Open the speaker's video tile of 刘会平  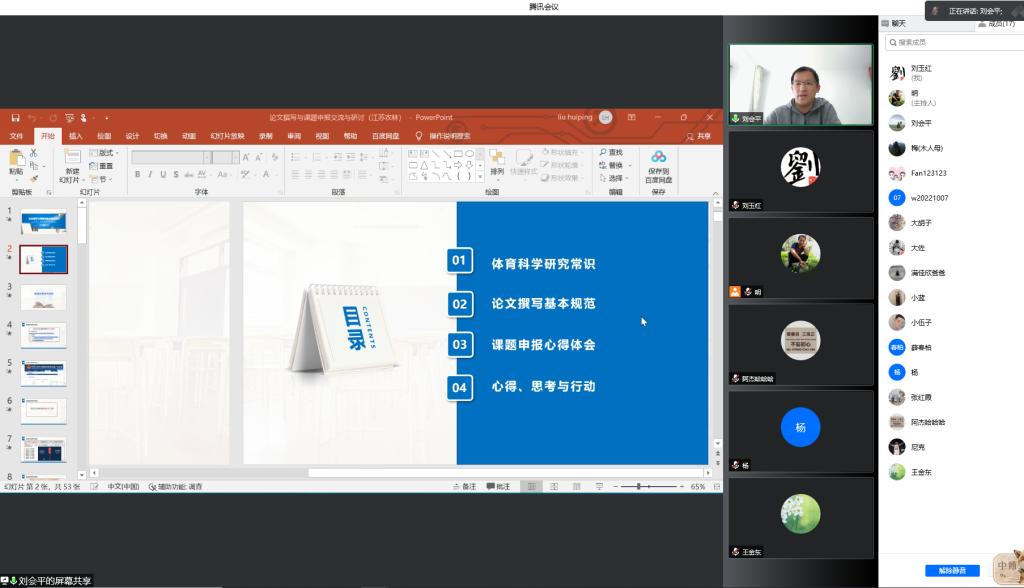(801, 84)
